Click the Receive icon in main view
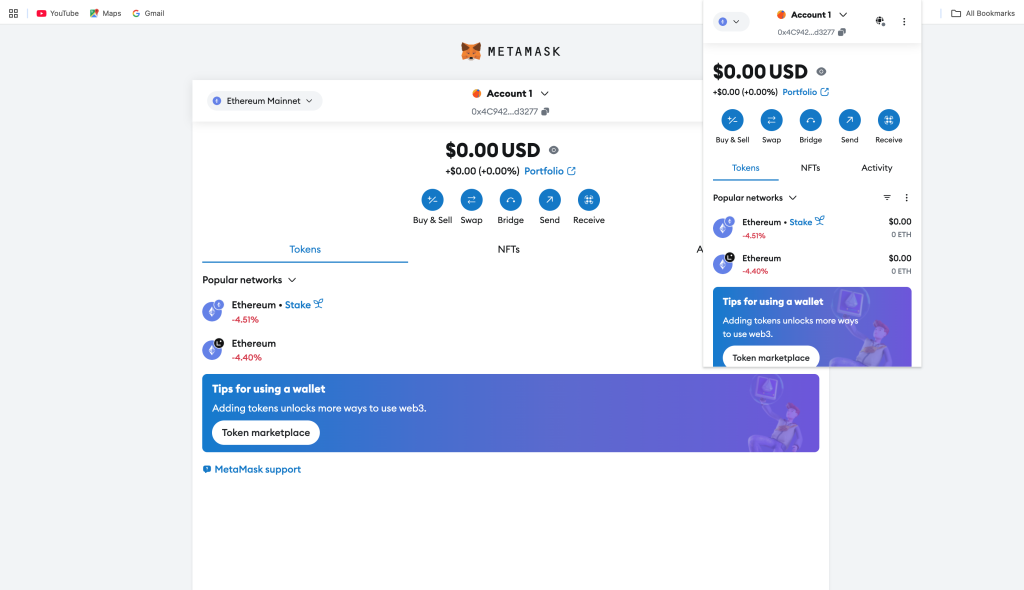The height and width of the screenshot is (590, 1024). coord(588,200)
